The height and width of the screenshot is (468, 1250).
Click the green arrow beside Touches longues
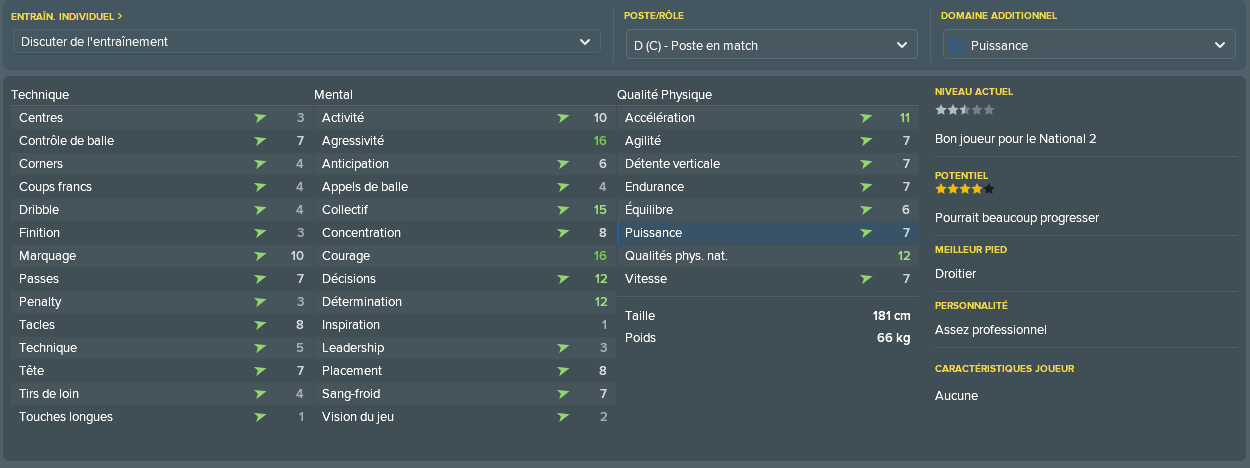point(260,417)
